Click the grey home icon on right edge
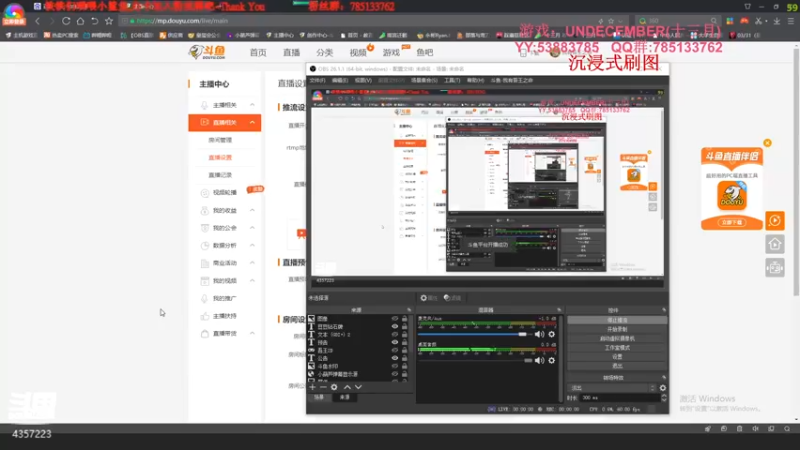 tap(774, 244)
